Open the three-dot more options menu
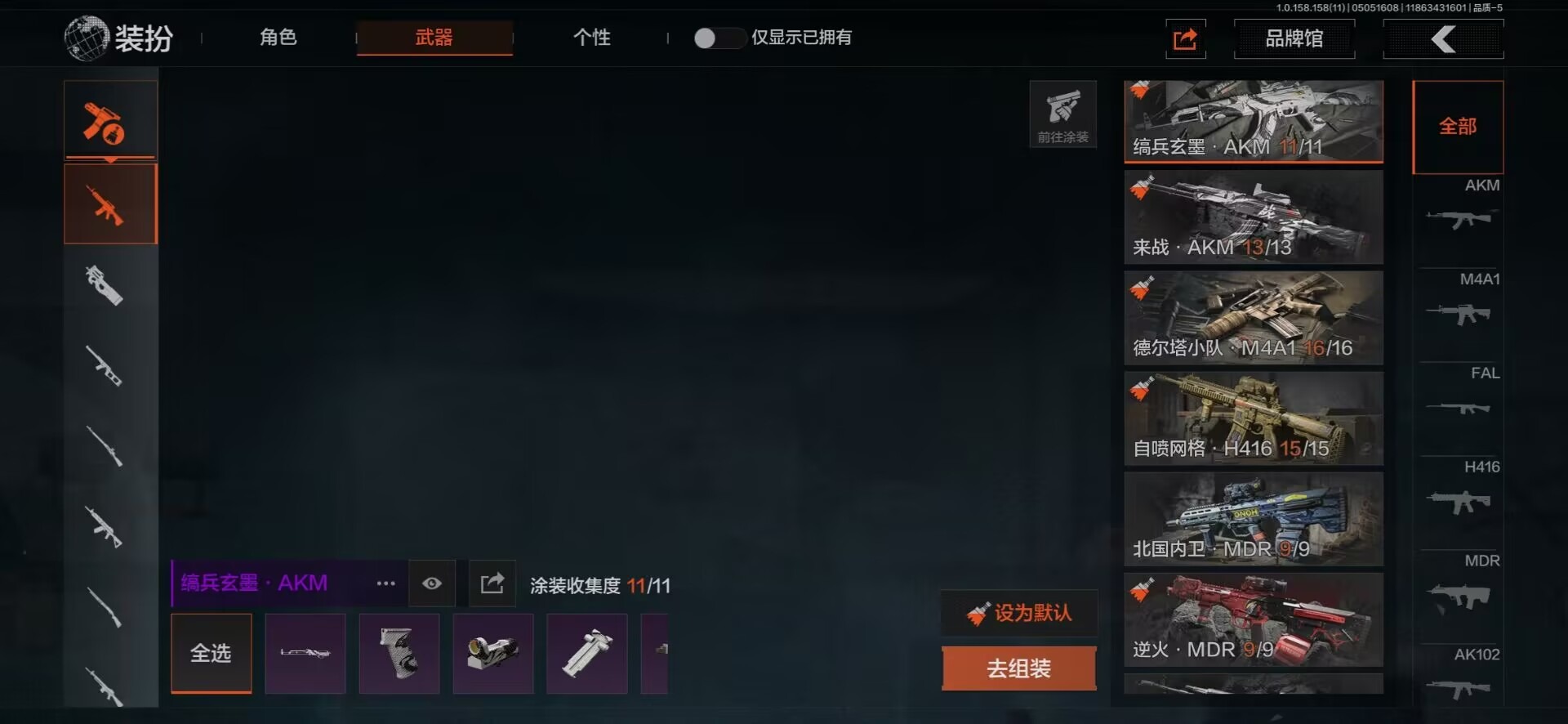Screen dimensions: 1568x724 tap(385, 583)
